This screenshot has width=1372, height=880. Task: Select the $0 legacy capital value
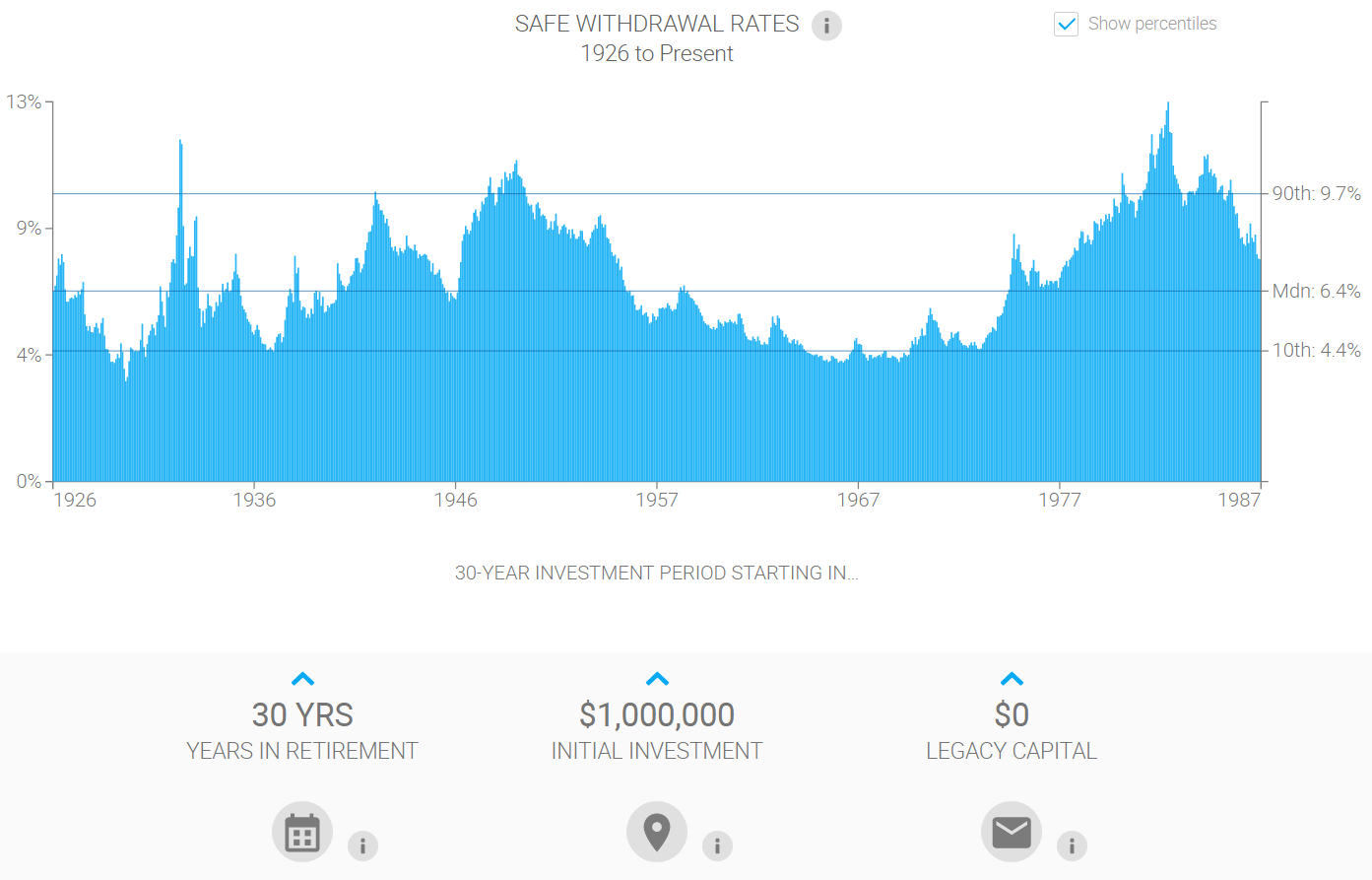(x=1012, y=714)
